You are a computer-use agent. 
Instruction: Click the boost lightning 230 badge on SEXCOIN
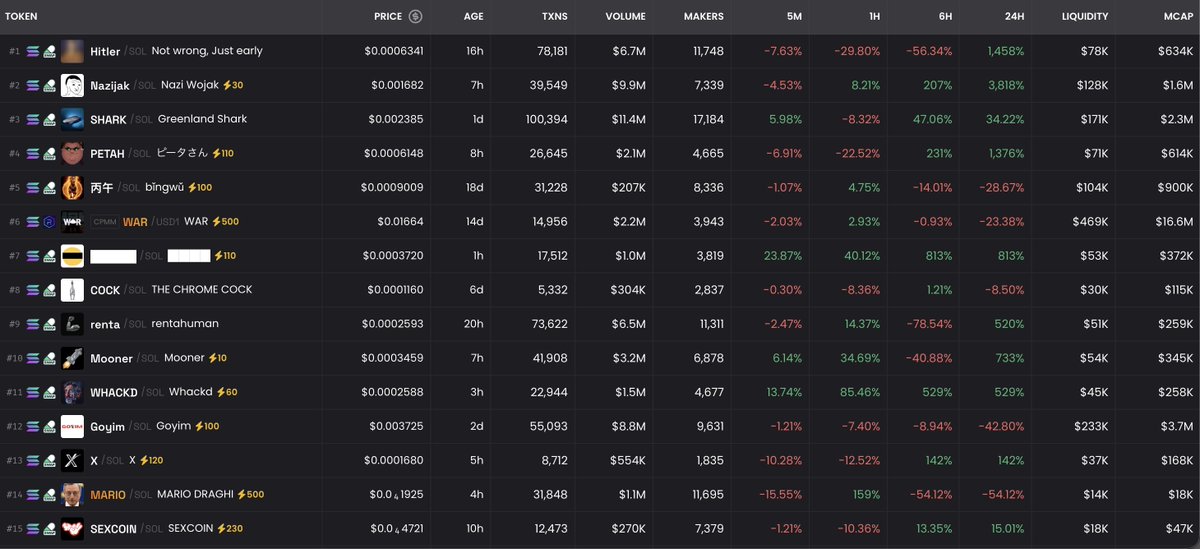point(230,527)
